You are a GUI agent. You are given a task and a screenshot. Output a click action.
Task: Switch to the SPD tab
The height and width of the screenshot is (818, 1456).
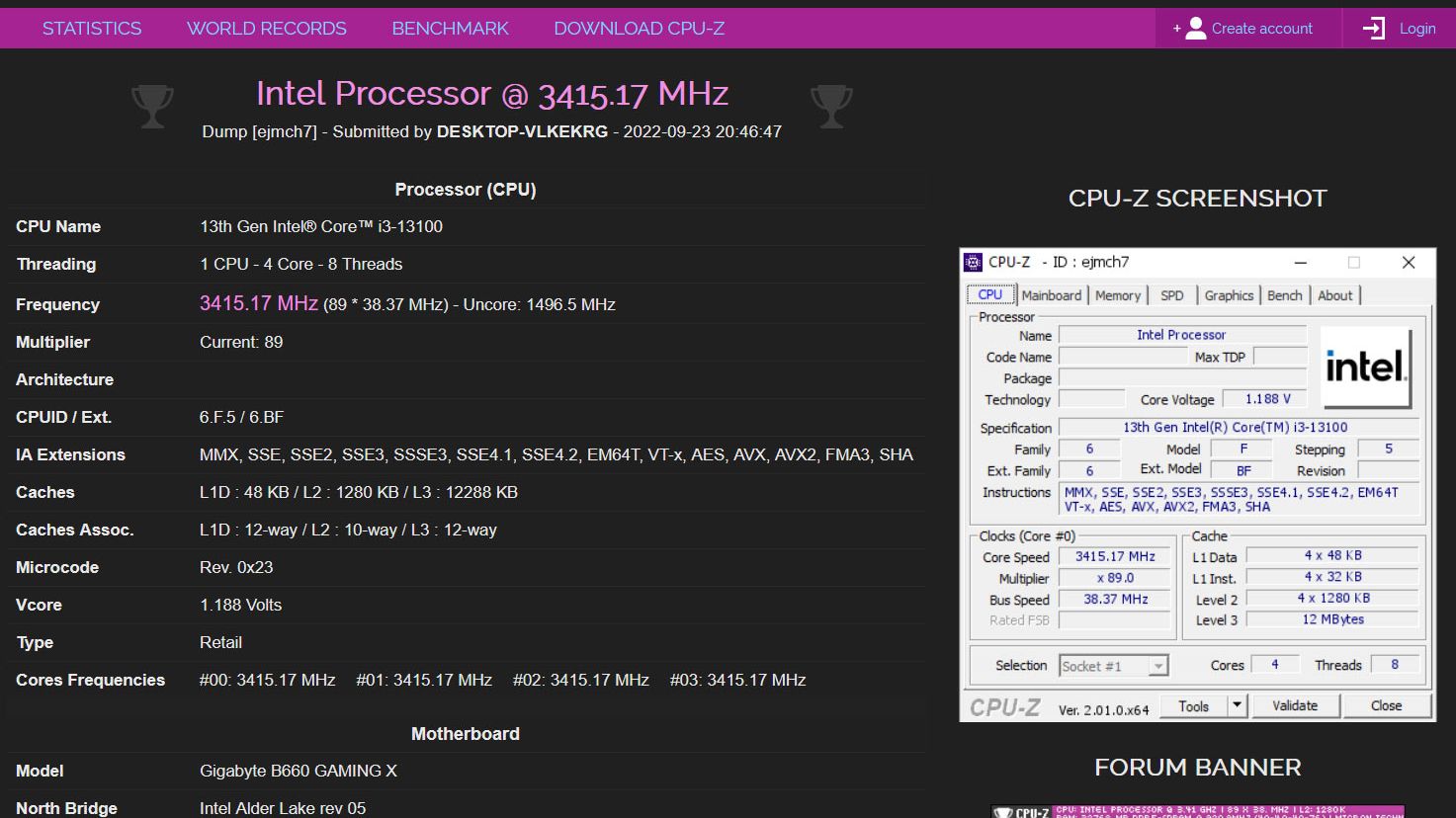1172,294
